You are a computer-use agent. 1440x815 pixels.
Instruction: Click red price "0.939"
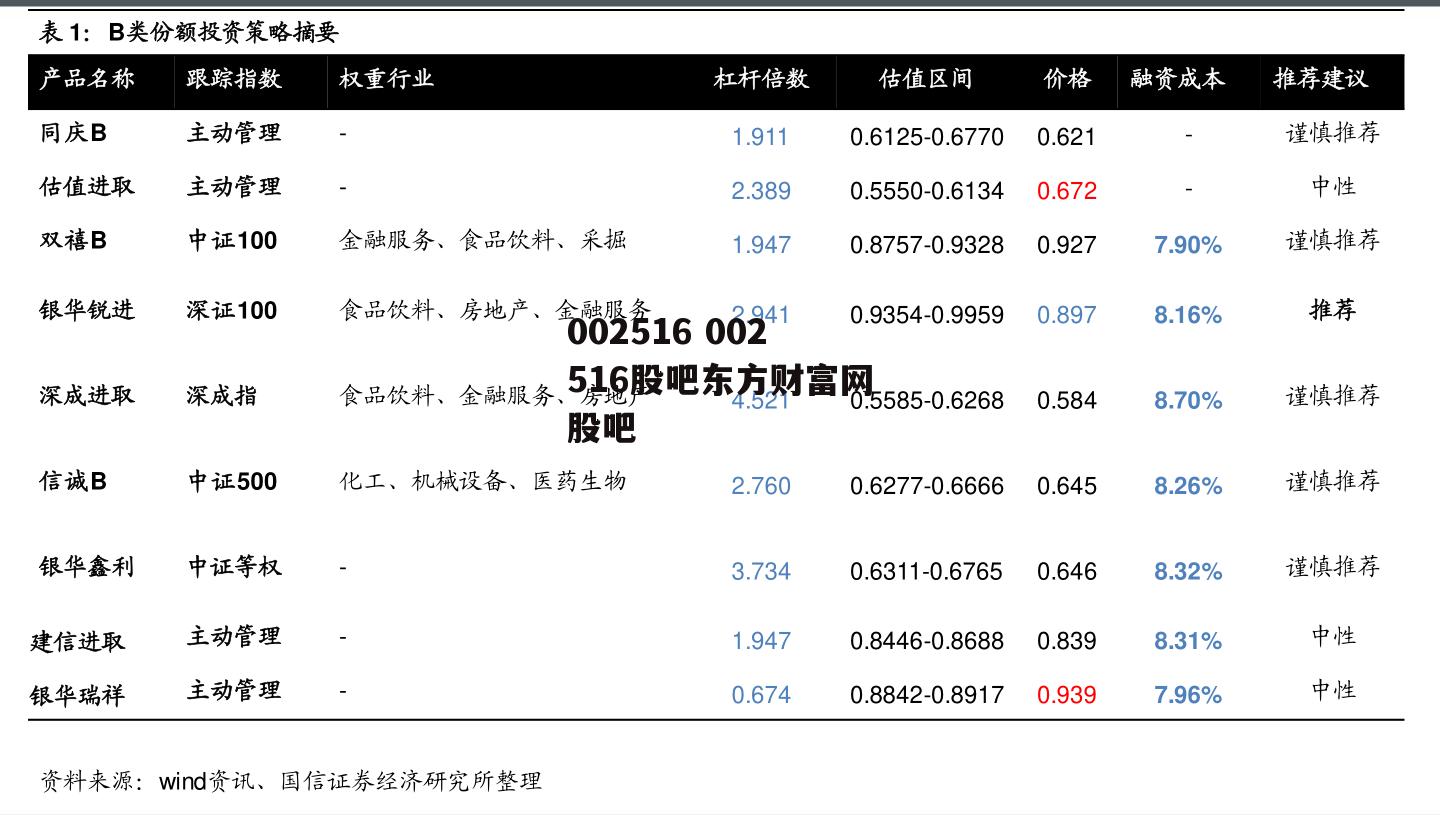coord(1067,695)
